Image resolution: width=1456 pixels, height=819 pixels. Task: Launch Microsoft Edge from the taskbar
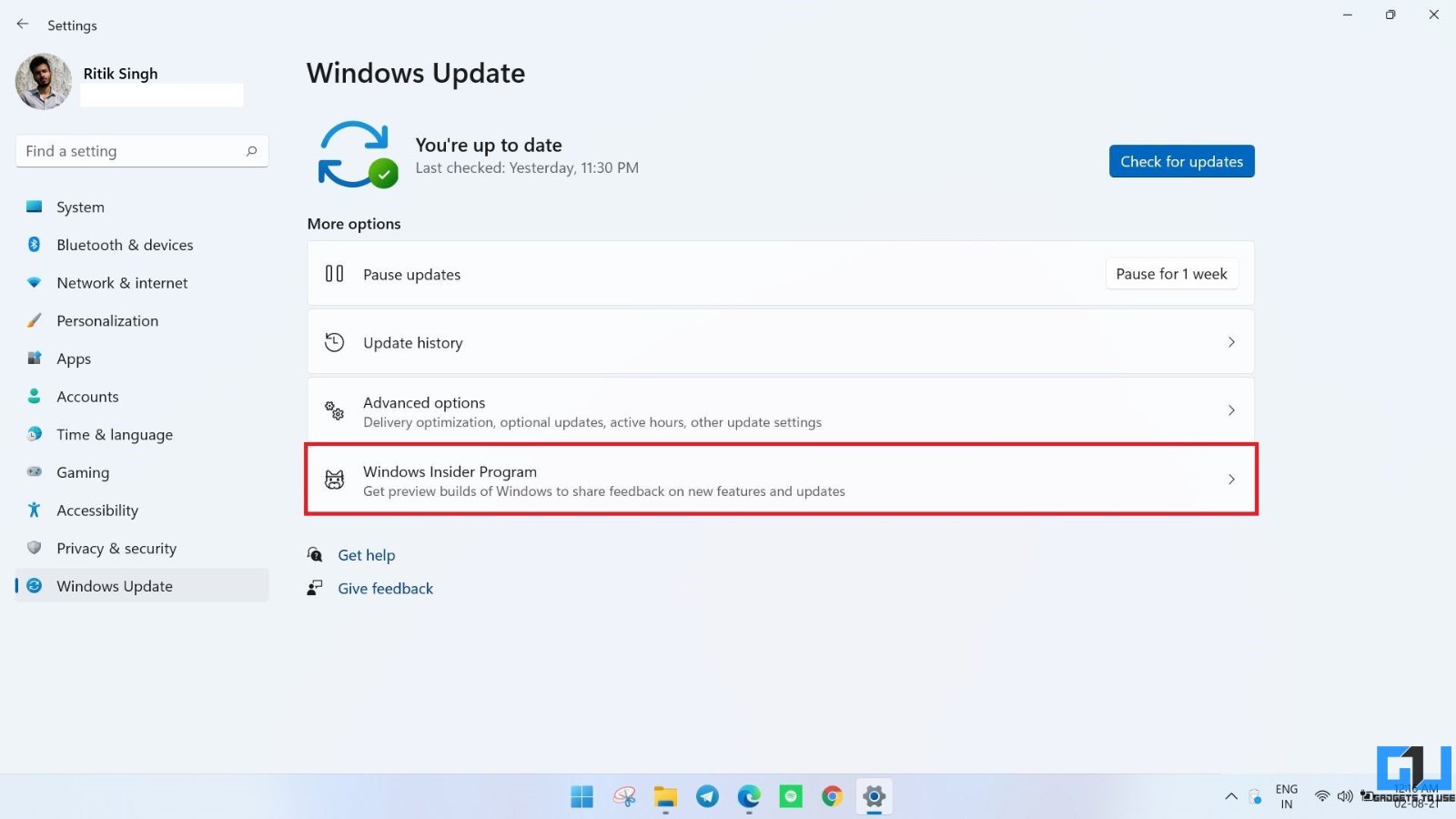(749, 797)
